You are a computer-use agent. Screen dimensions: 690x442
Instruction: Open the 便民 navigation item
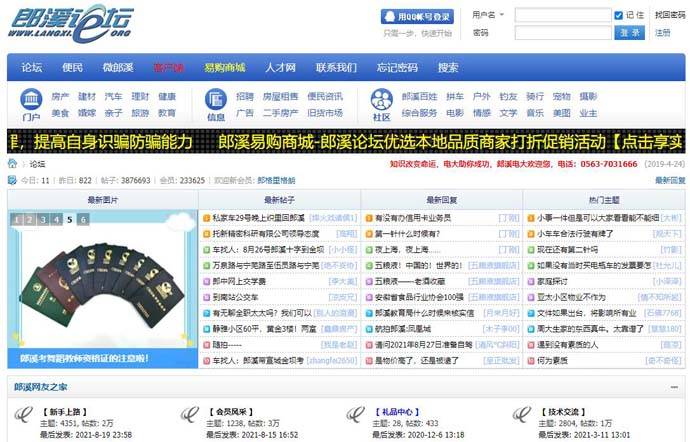72,67
